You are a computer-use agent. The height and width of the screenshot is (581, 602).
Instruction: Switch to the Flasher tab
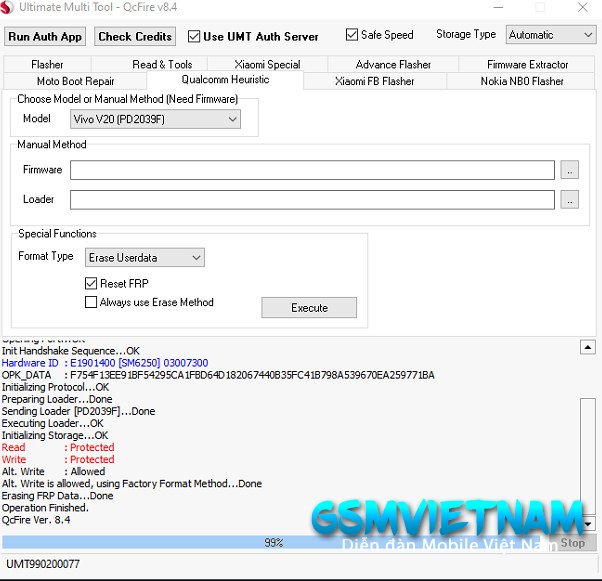[47, 64]
